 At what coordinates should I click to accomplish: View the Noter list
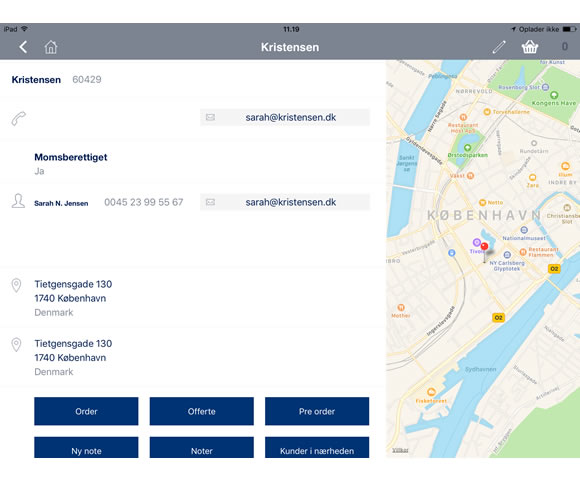click(202, 447)
